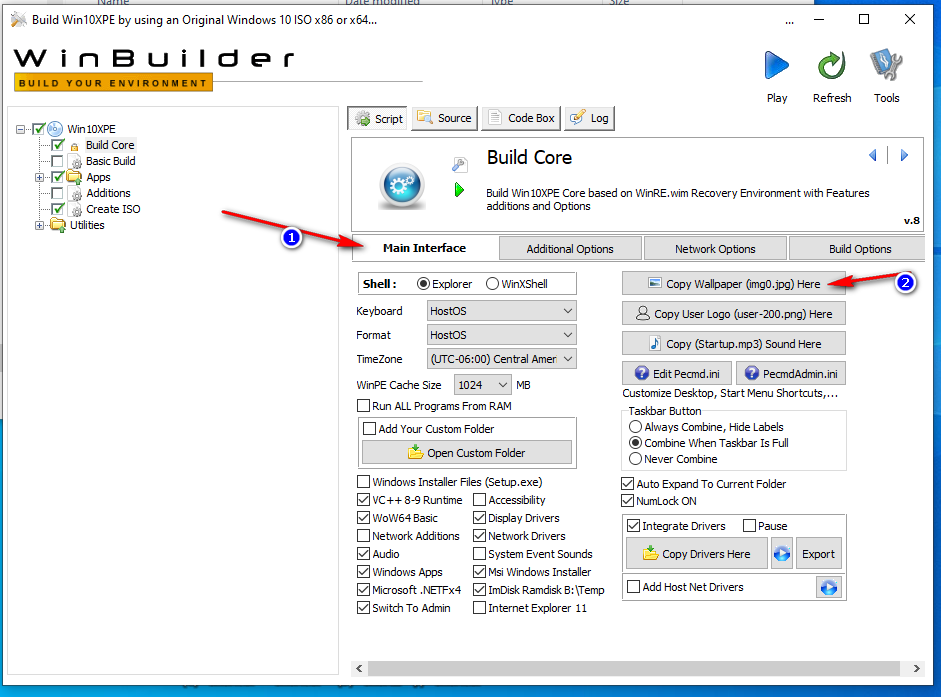Click the Build Core lock icon in tree
The width and height of the screenshot is (941, 697).
pos(74,146)
